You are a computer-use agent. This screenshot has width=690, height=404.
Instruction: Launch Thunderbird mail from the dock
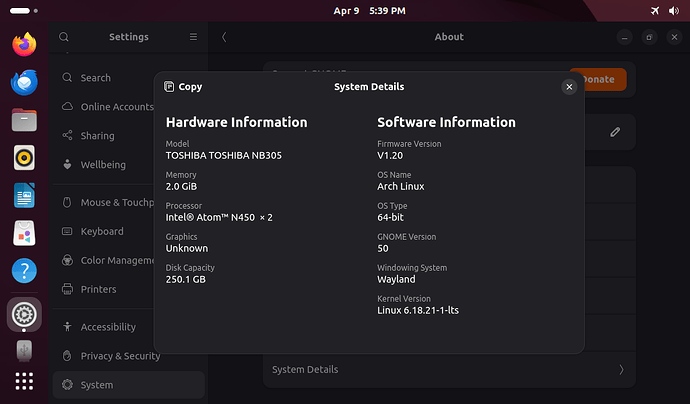pos(24,82)
